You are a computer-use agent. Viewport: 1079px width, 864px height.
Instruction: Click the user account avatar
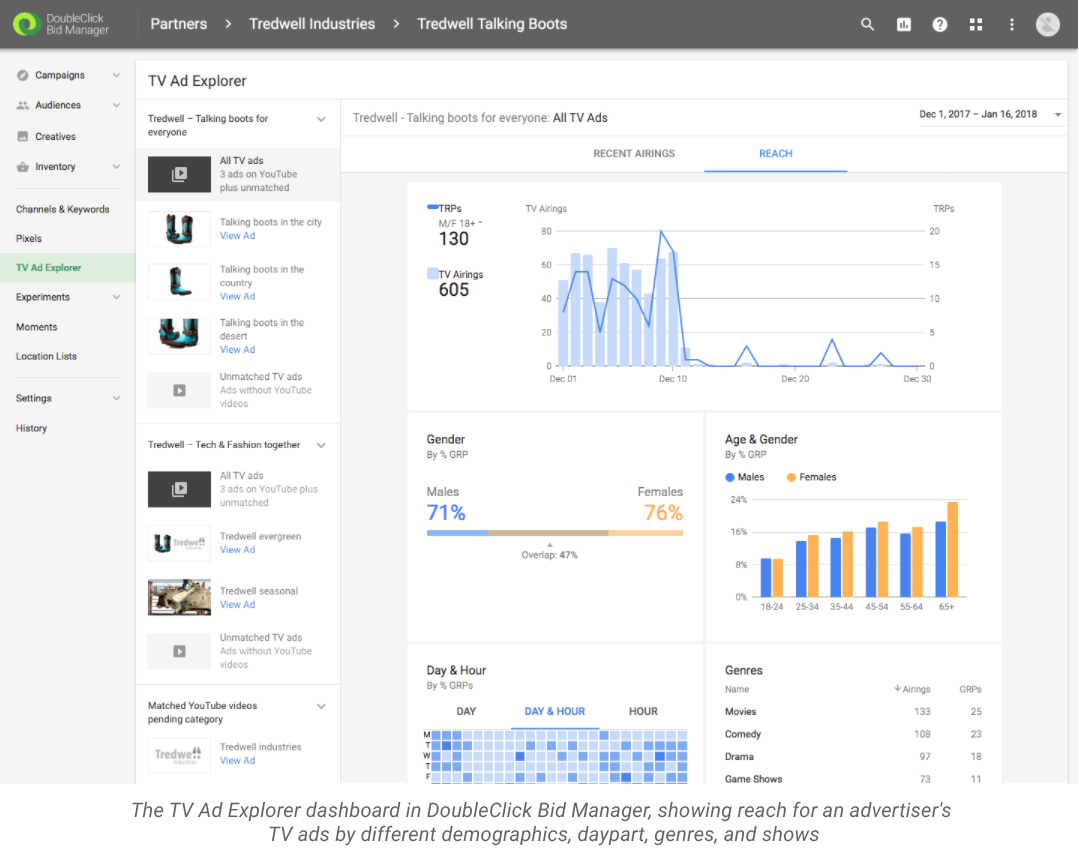pos(1047,24)
